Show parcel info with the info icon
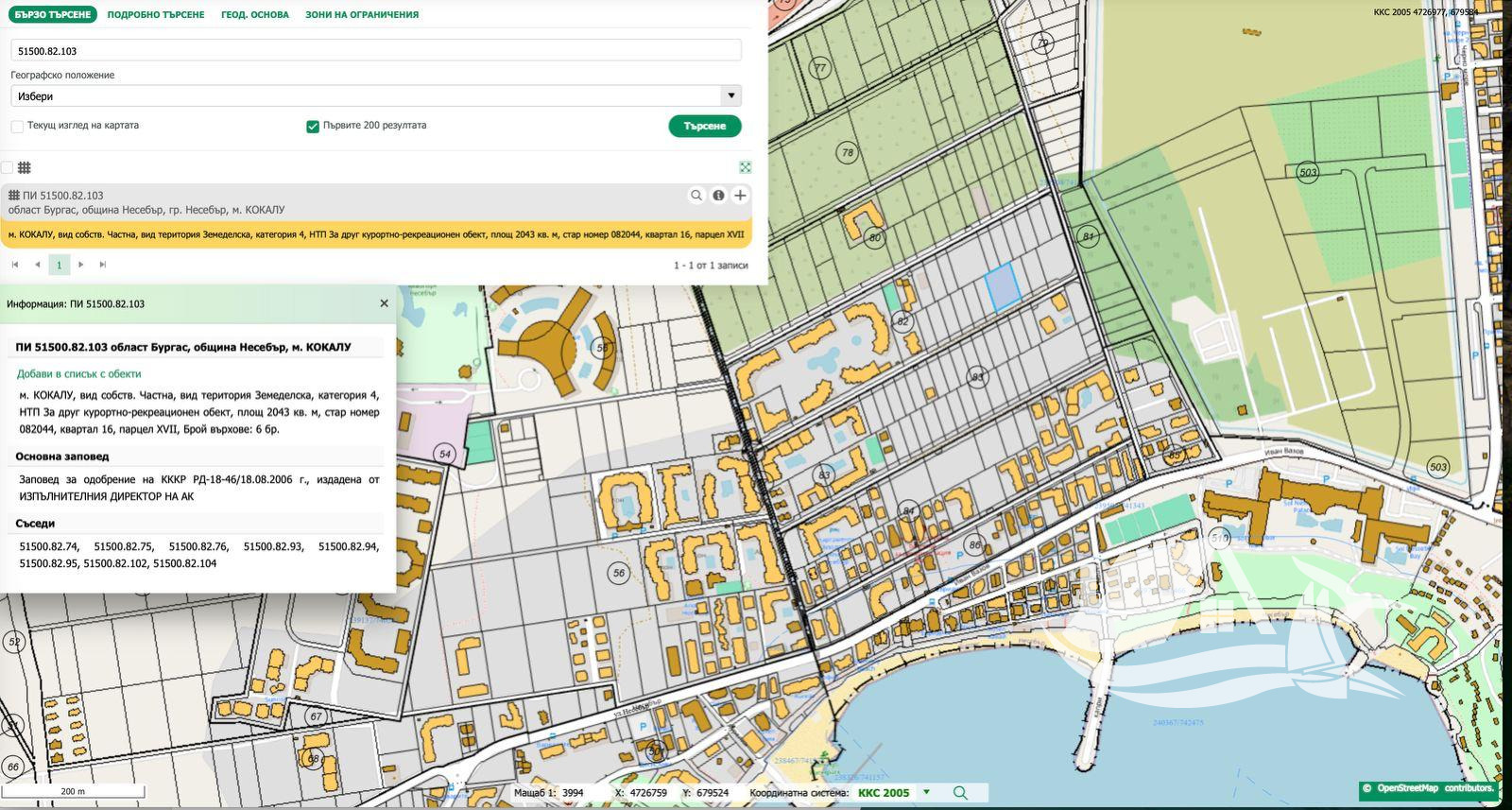 [x=718, y=195]
